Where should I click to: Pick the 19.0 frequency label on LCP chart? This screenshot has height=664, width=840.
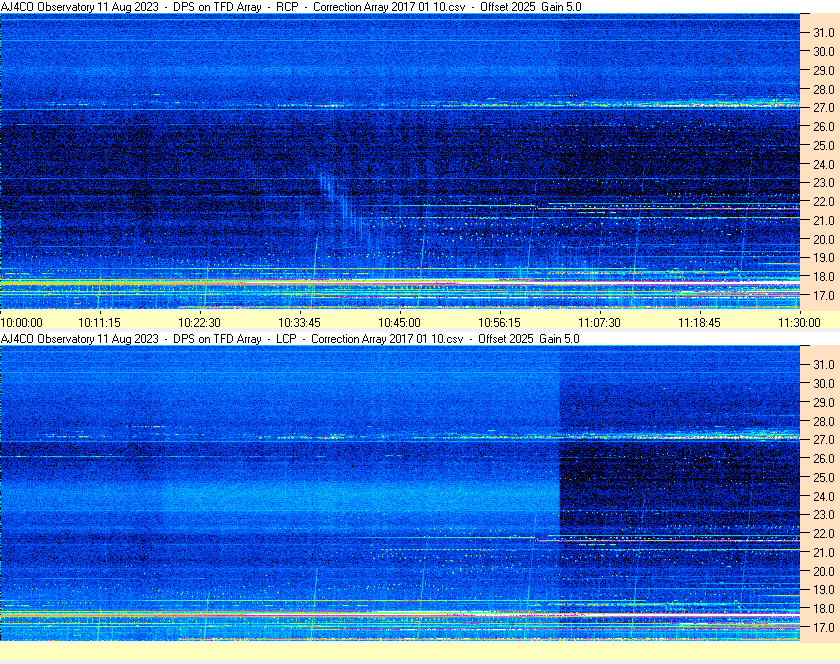[x=824, y=590]
